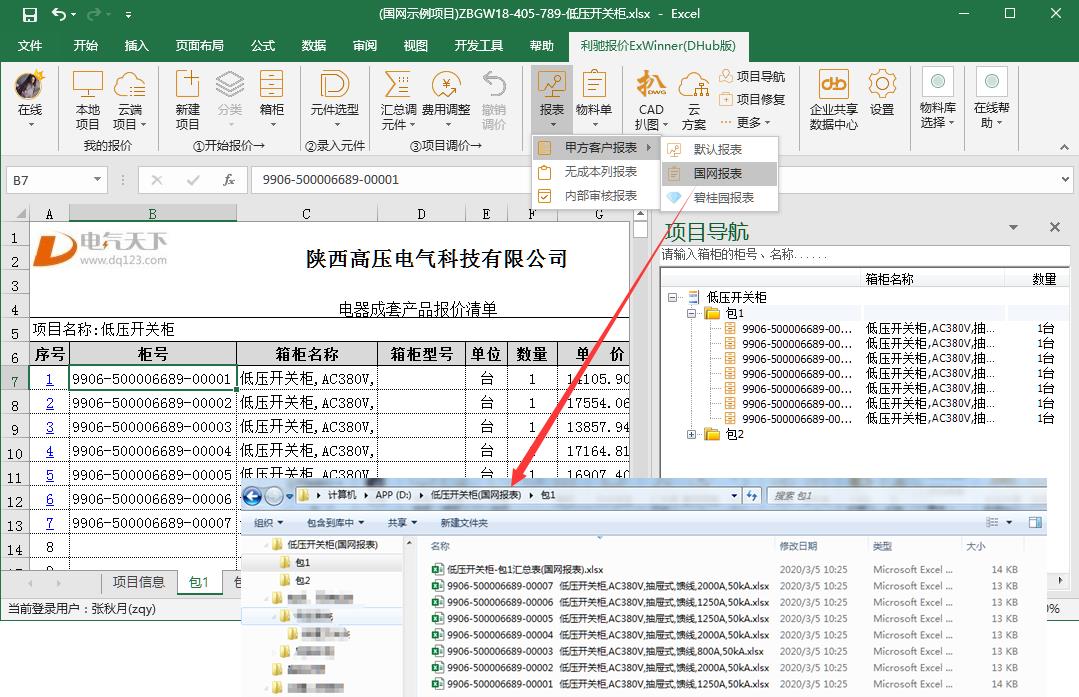1079x697 pixels.
Task: Expand the 包2 tree node
Action: pos(692,434)
